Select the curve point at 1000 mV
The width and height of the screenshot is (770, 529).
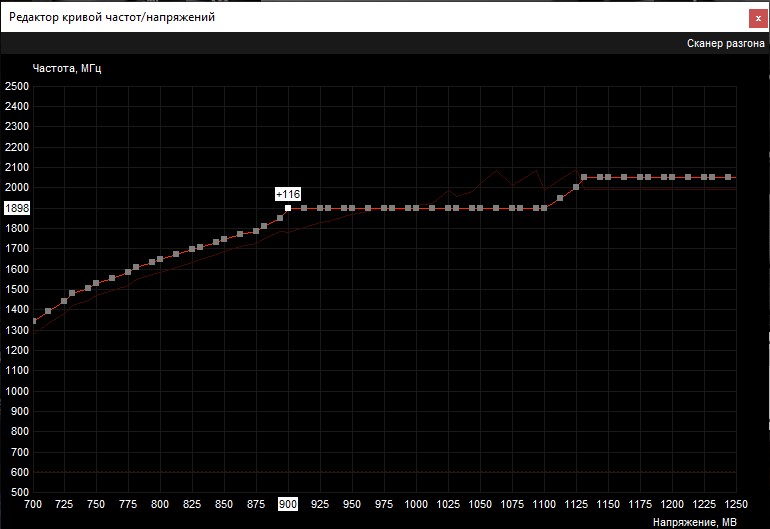point(416,208)
